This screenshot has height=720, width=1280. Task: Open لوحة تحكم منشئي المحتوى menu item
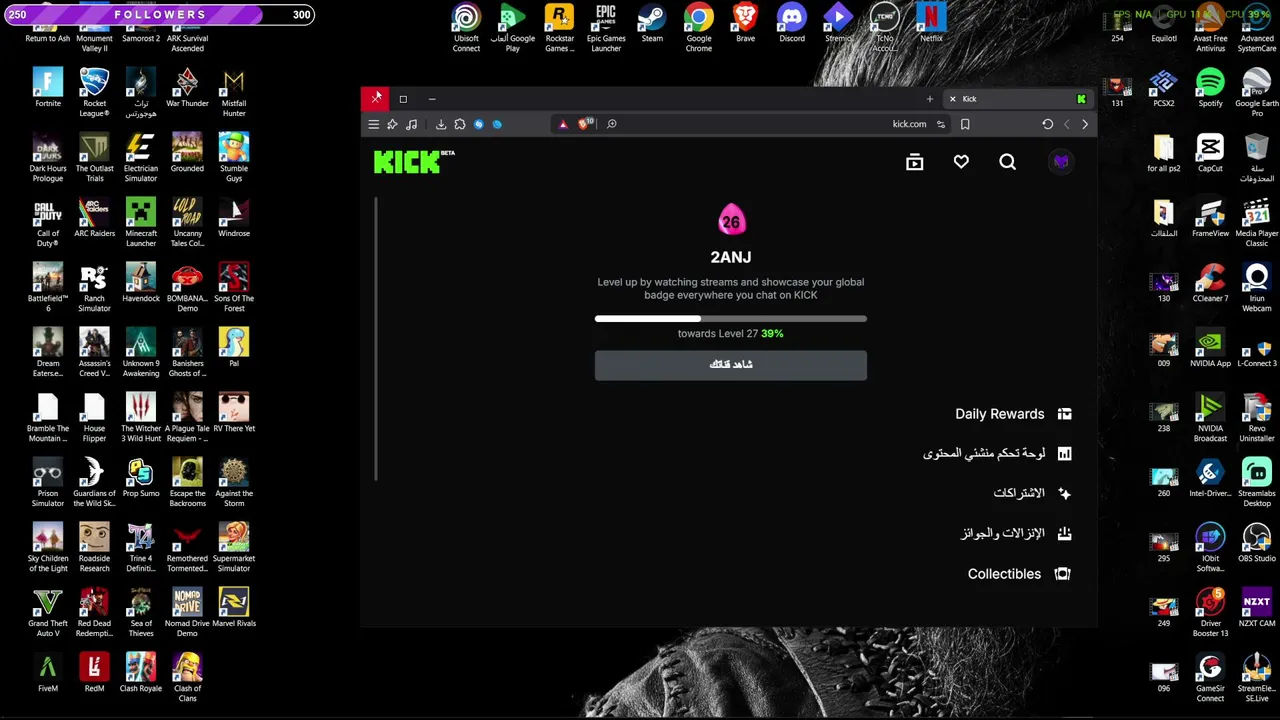997,454
